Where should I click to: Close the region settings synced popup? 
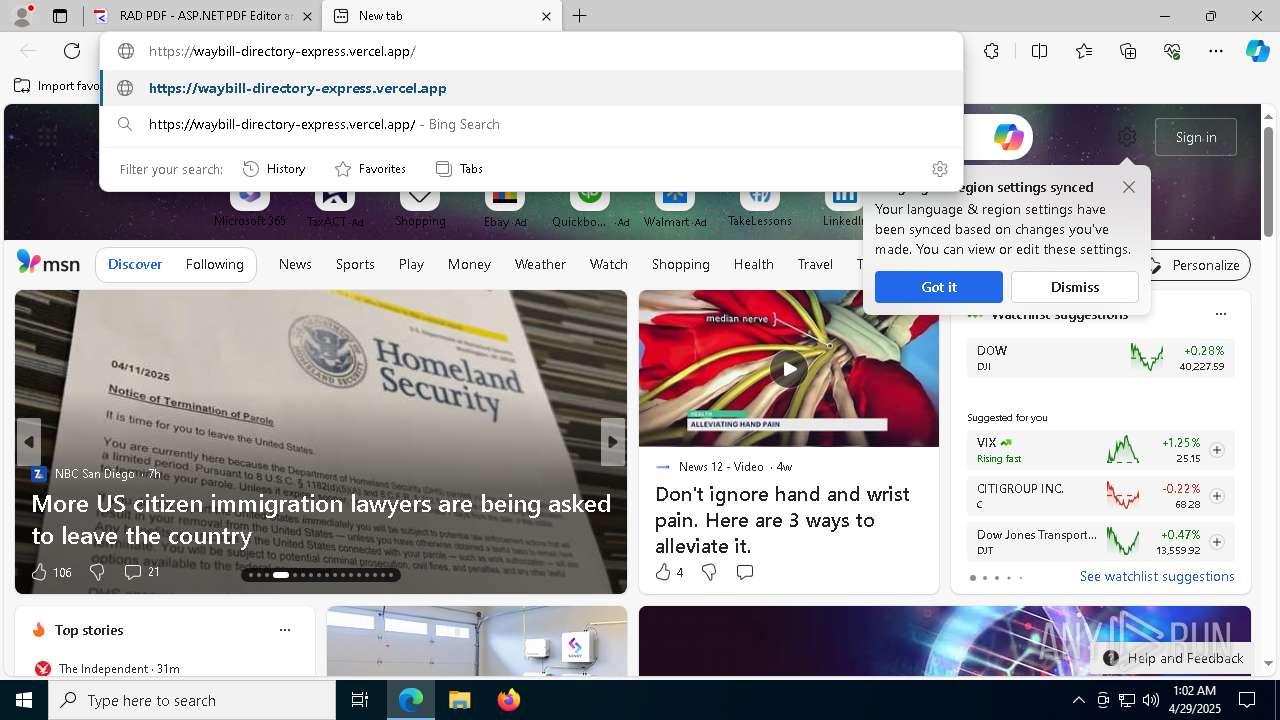1129,187
